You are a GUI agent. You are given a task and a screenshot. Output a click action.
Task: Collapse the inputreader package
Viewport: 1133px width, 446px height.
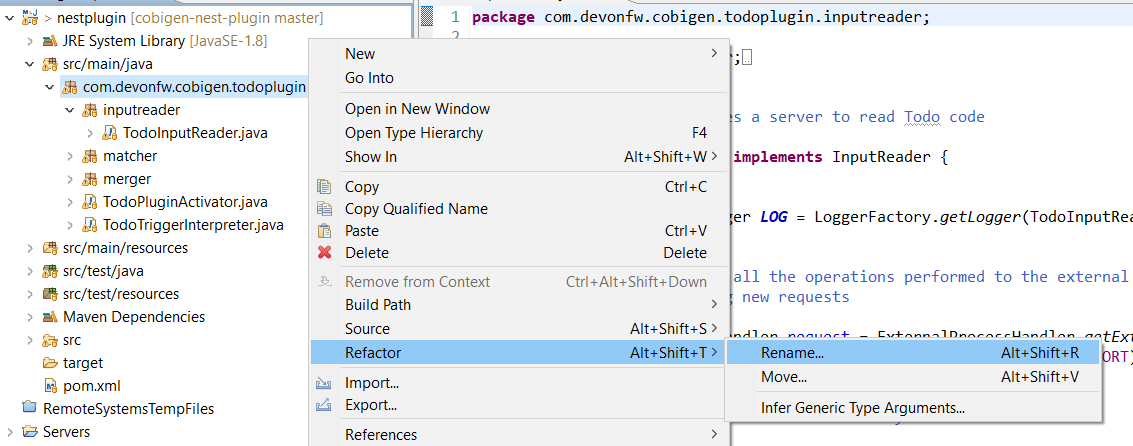tap(70, 110)
